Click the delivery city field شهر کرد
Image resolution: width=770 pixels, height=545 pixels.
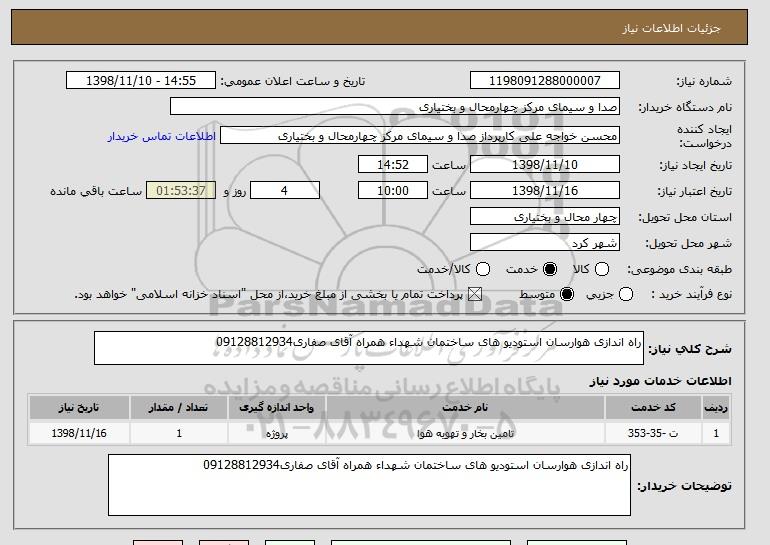click(x=545, y=243)
